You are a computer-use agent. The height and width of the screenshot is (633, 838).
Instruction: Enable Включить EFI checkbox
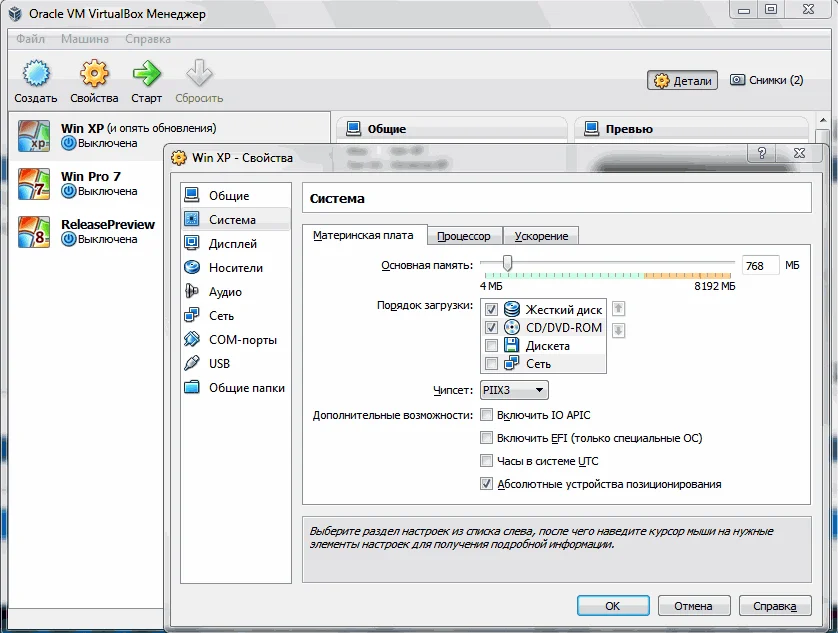click(x=486, y=438)
